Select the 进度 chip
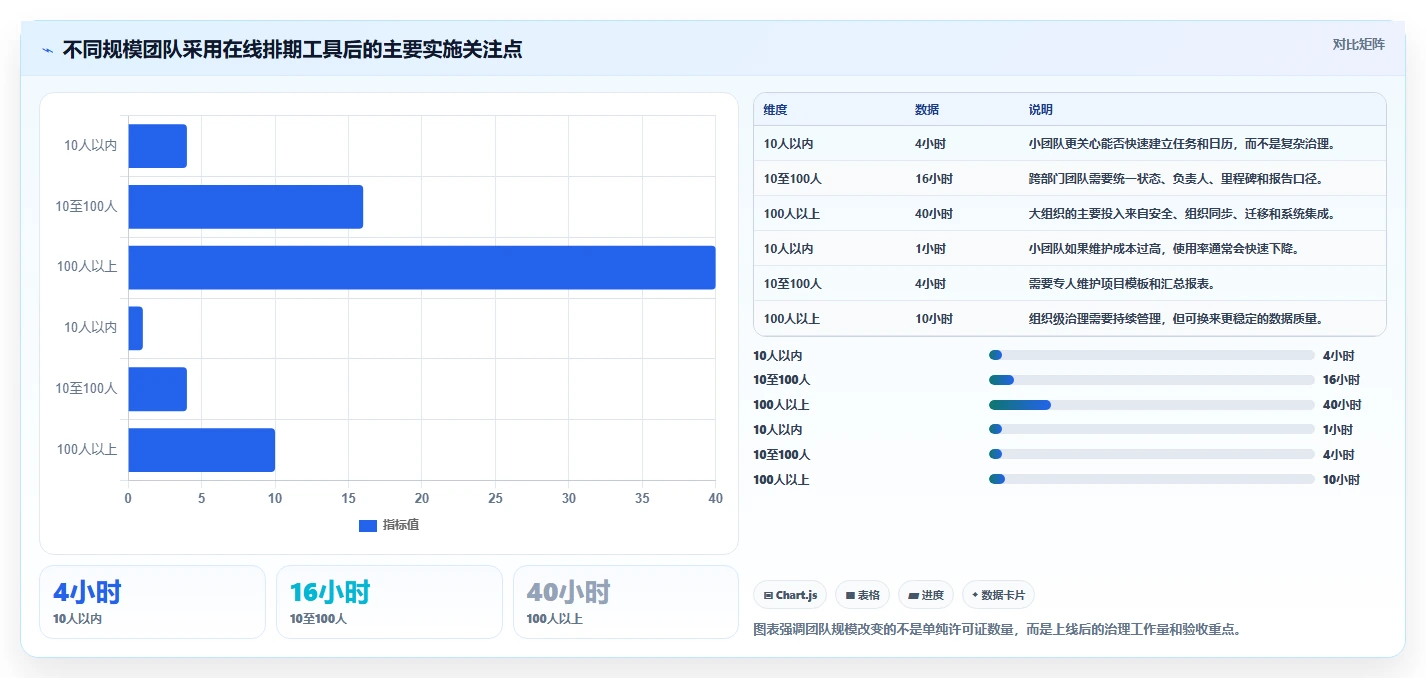Image resolution: width=1426 pixels, height=678 pixels. click(x=926, y=595)
